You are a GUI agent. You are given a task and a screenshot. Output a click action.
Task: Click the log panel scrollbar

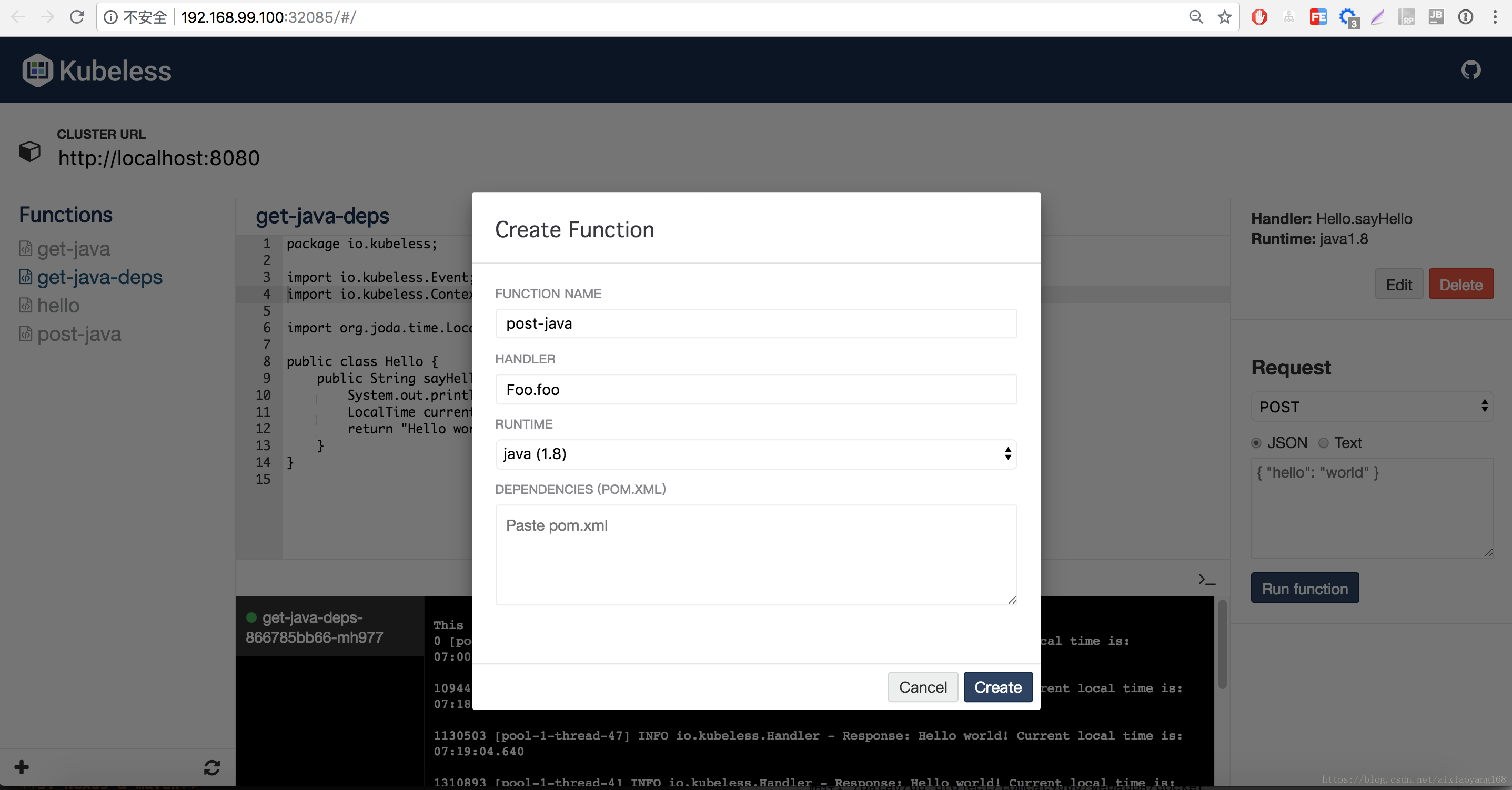point(1222,643)
